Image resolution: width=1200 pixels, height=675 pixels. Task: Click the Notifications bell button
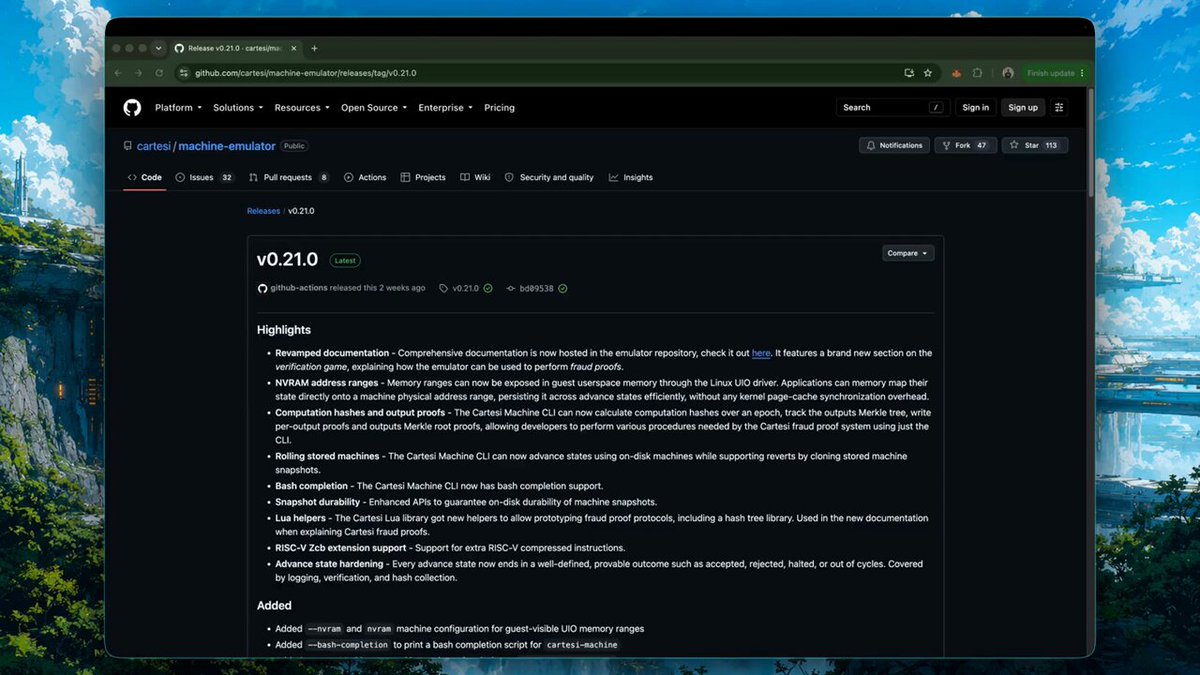[894, 145]
